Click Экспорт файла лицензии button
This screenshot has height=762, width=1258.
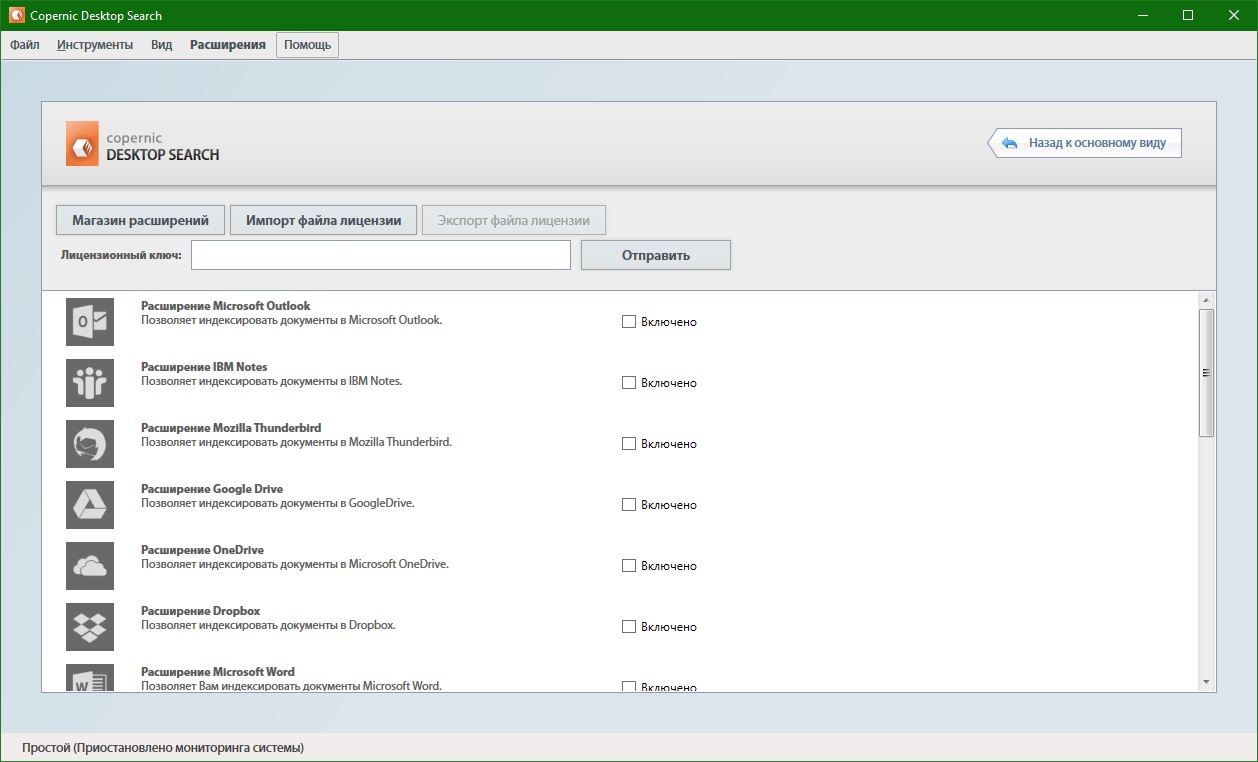click(514, 220)
